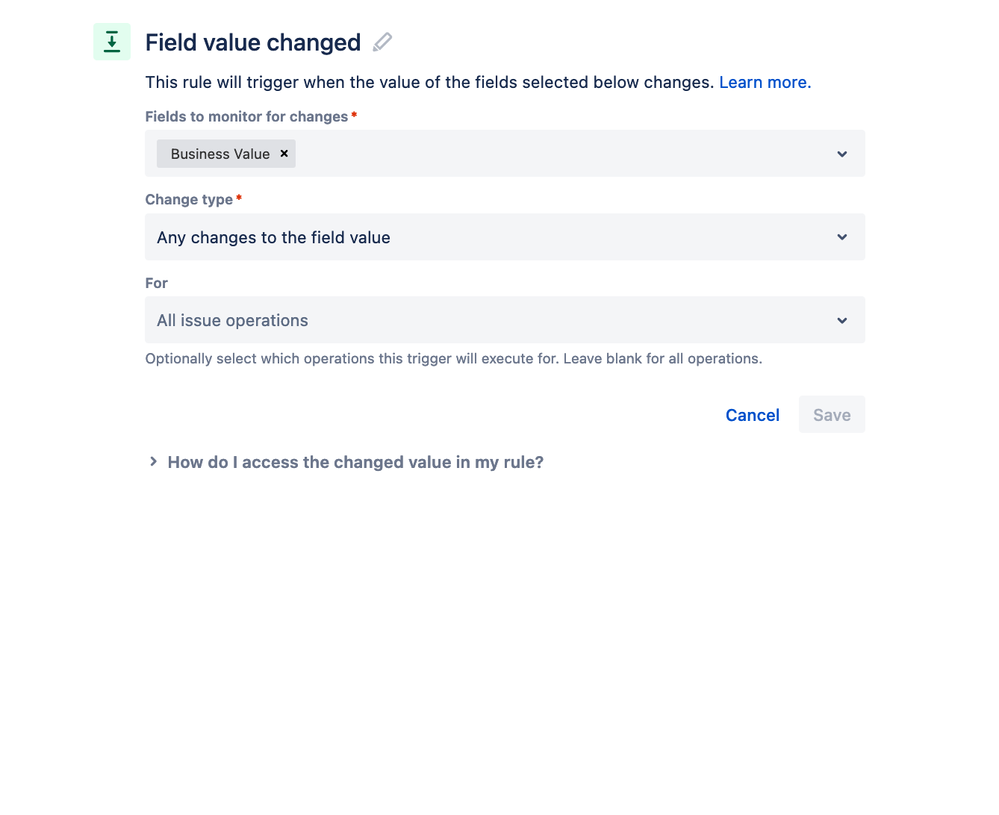Click the green Field value changed trigger icon

click(112, 42)
